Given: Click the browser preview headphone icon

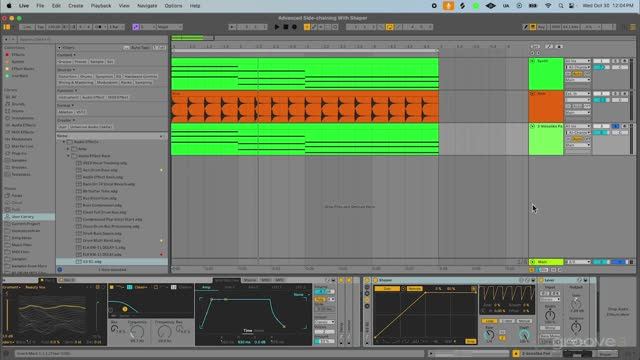Looking at the screenshot, I should coord(60,269).
